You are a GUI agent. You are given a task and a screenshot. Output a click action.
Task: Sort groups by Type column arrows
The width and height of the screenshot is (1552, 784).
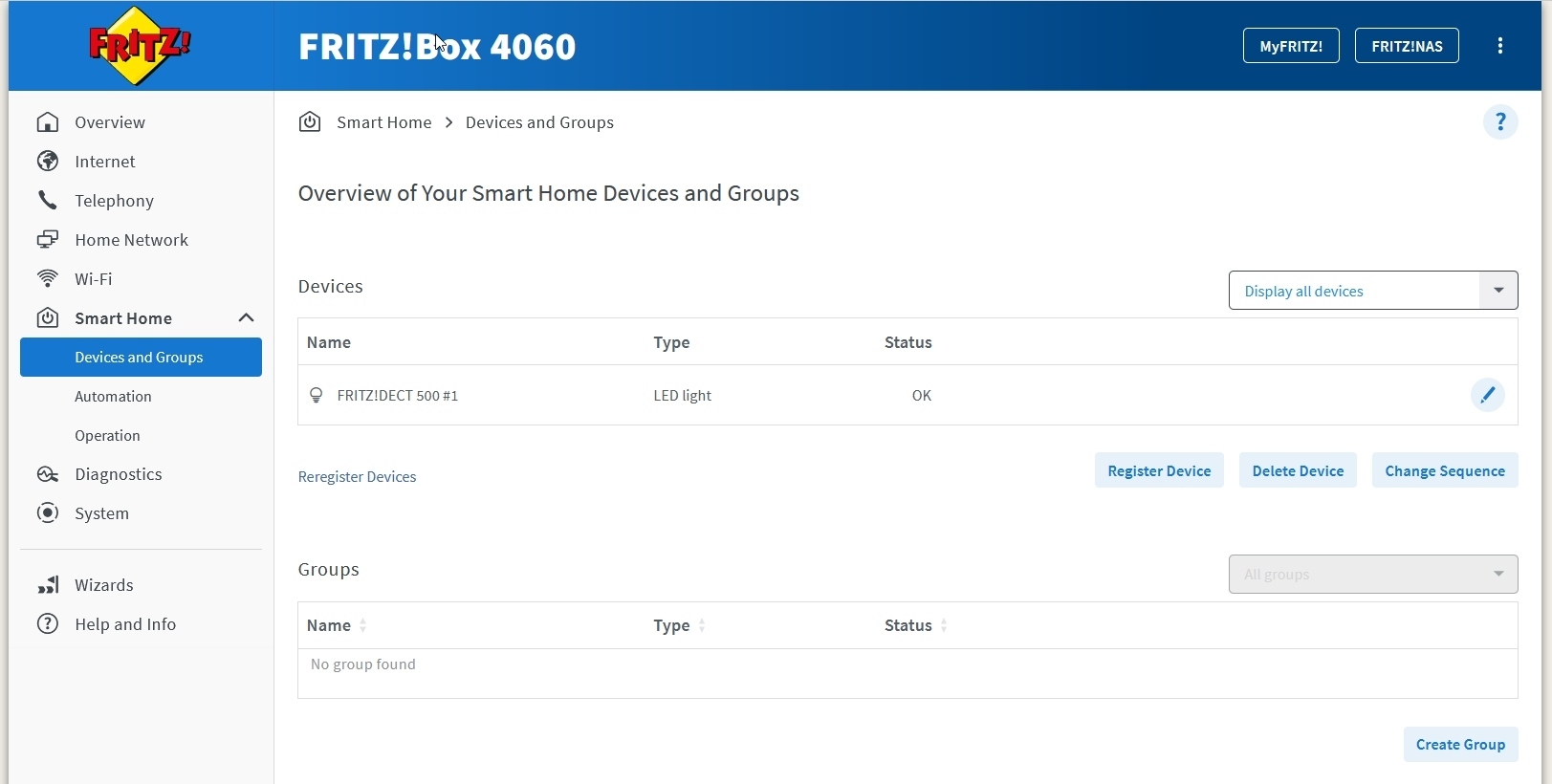702,626
